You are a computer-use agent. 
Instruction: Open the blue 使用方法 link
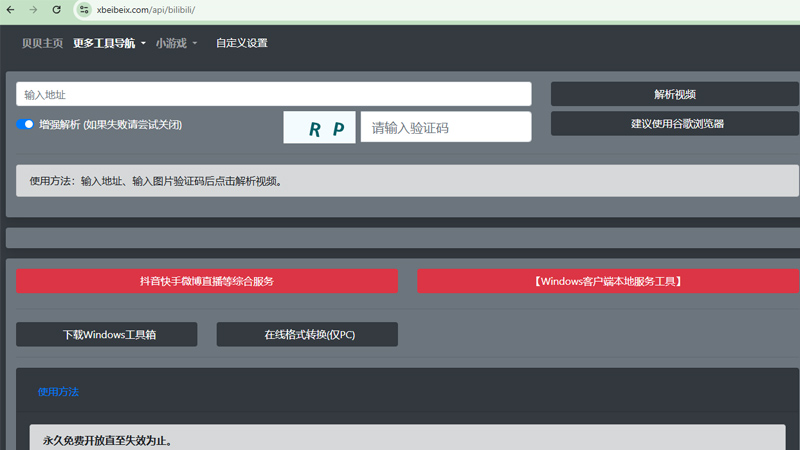58,392
